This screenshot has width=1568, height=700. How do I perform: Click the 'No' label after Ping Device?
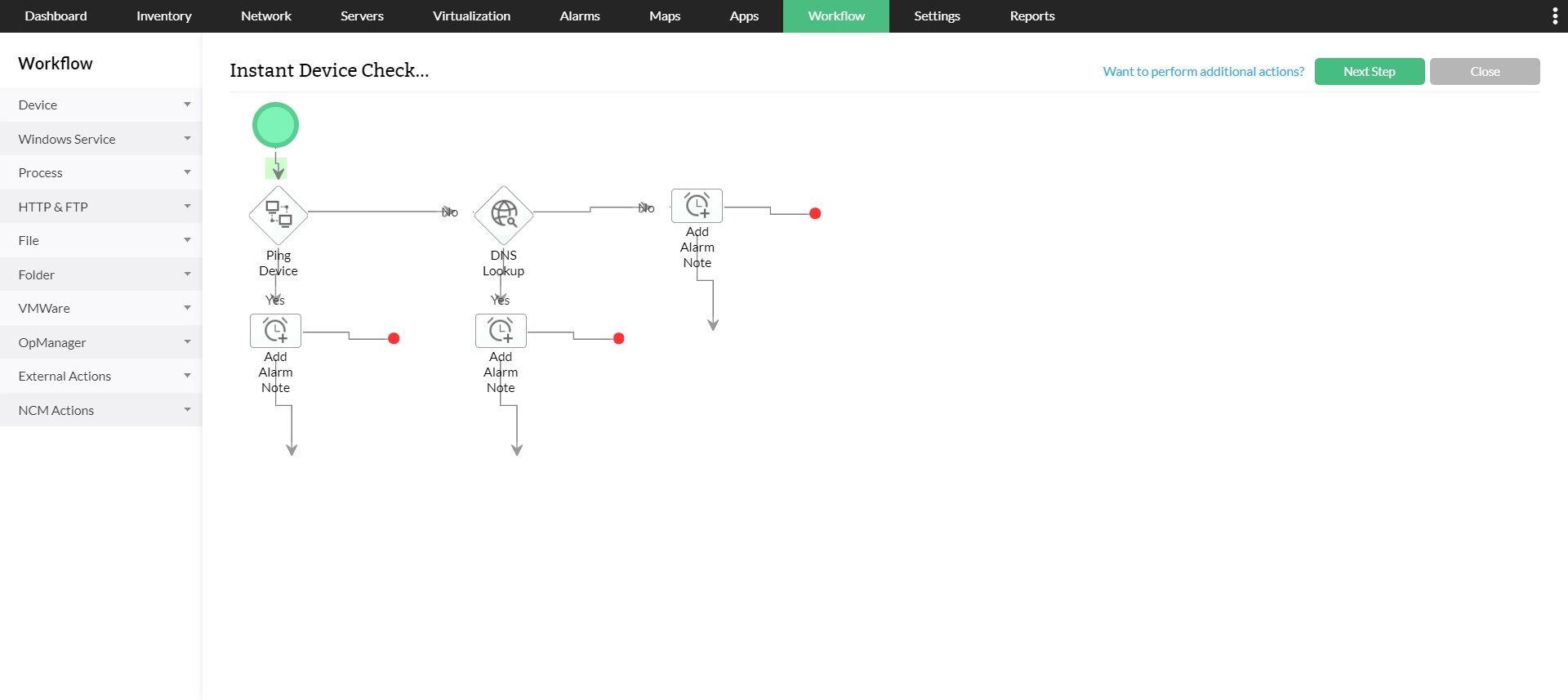coord(450,212)
